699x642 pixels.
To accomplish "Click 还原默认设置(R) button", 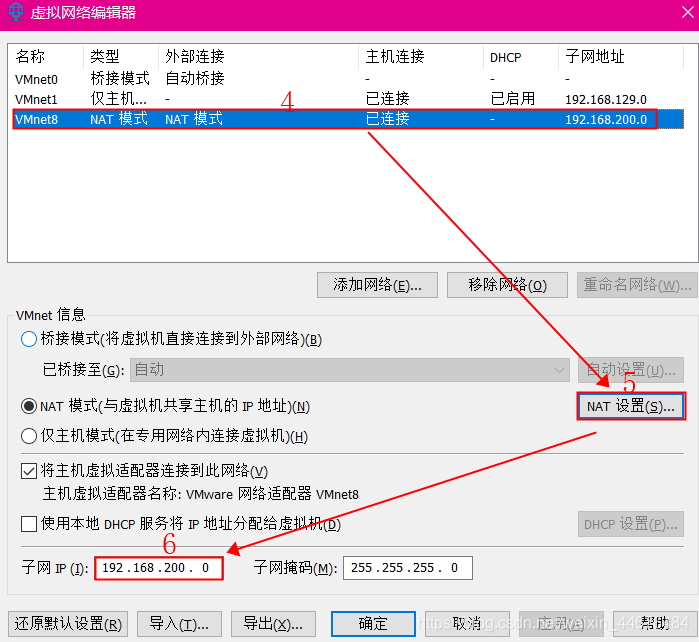I will (x=68, y=624).
